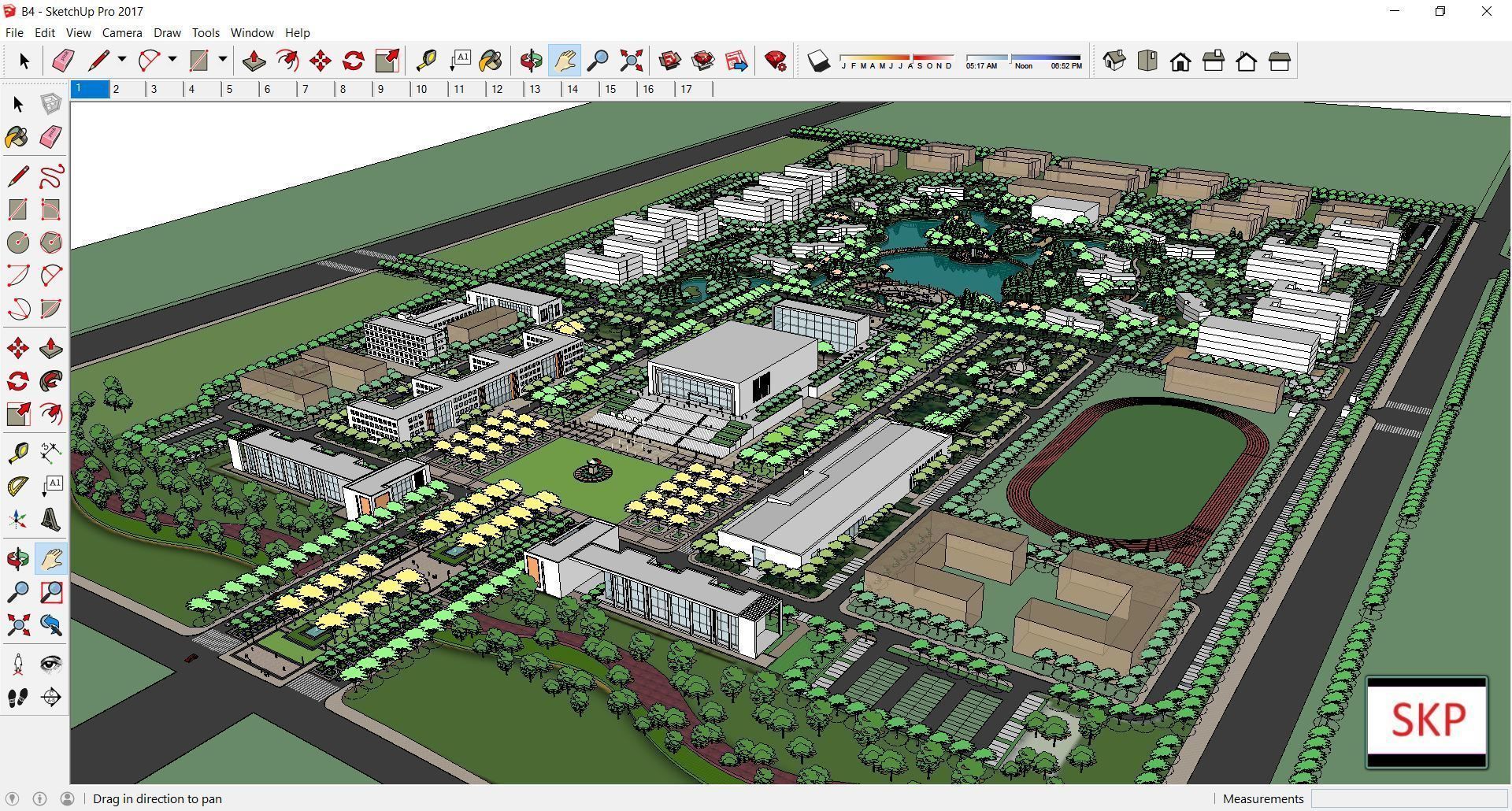Open the Window menu

click(252, 32)
